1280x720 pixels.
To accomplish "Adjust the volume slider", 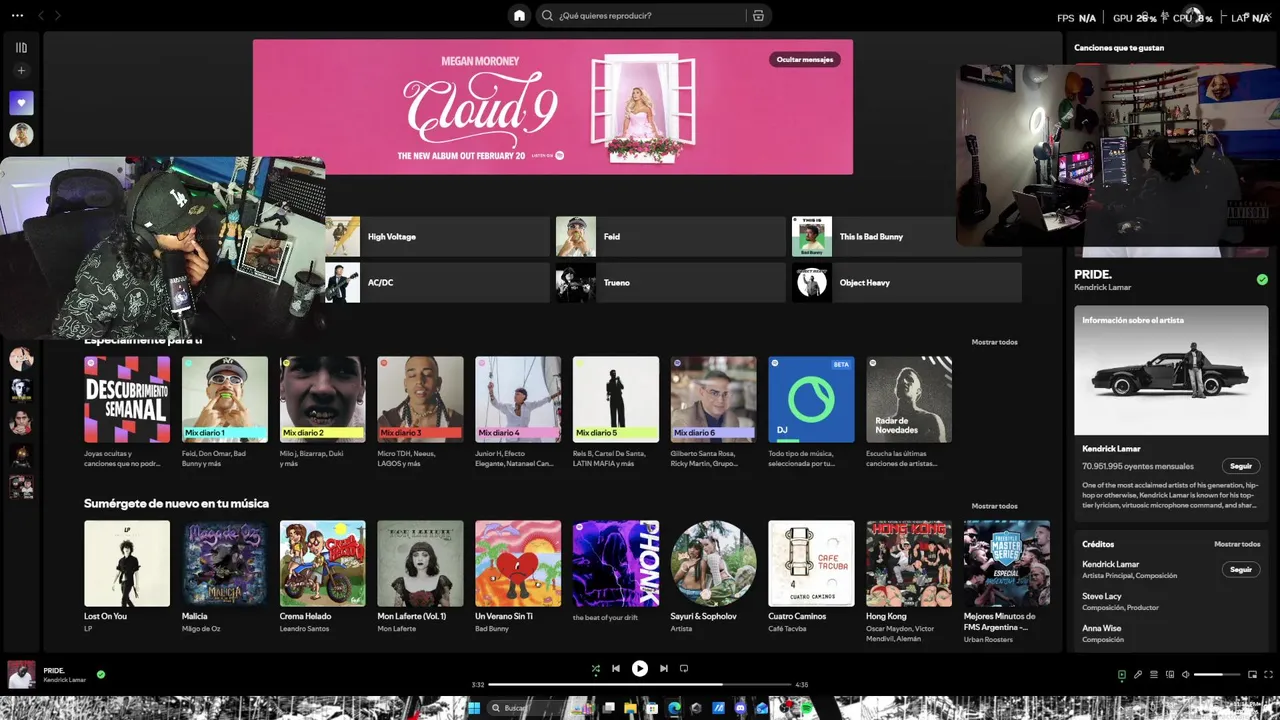I will (1217, 674).
